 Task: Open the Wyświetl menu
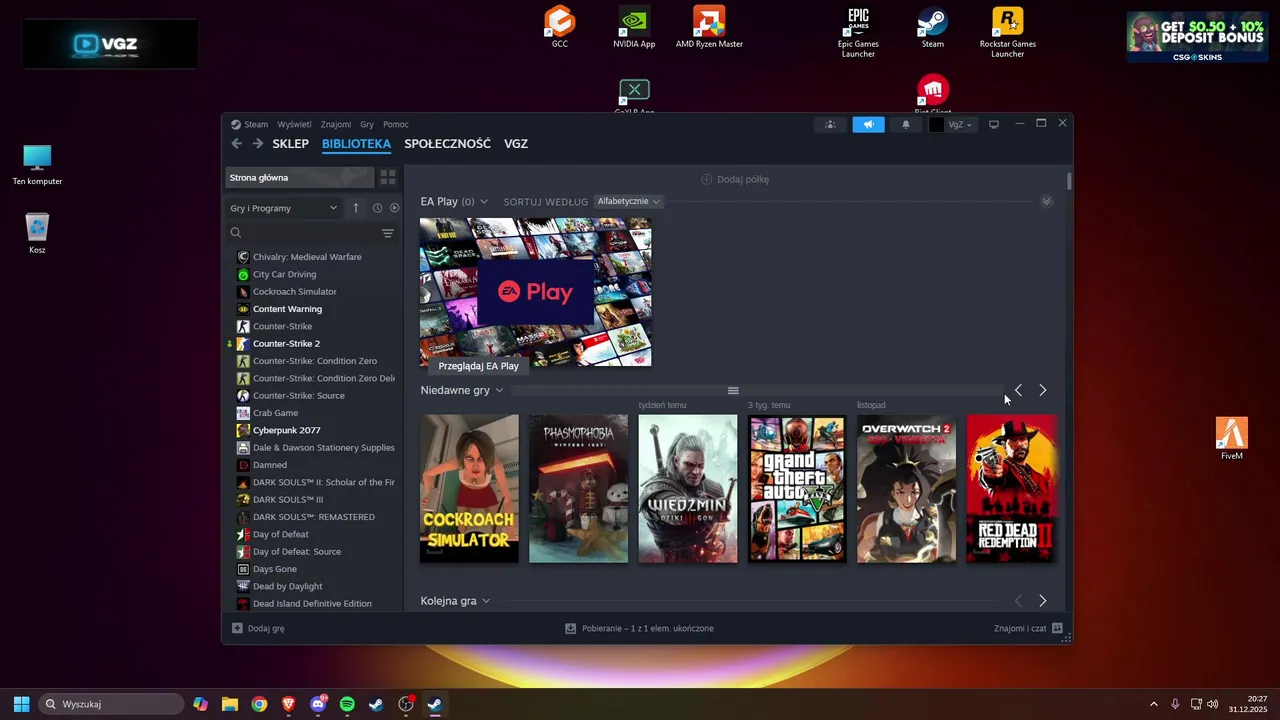coord(294,125)
